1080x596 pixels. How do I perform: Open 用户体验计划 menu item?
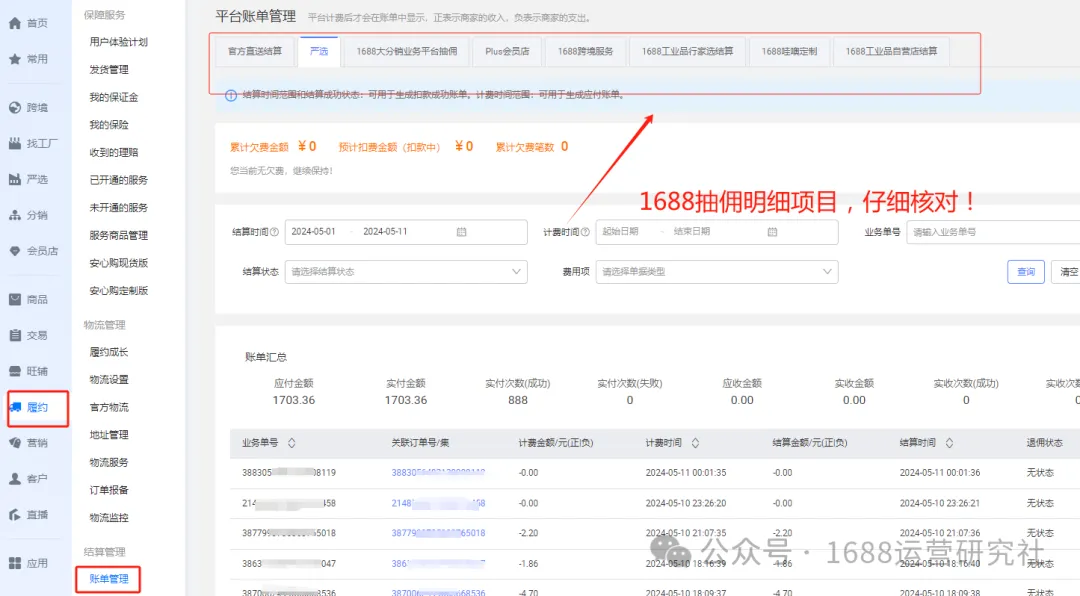(x=118, y=42)
